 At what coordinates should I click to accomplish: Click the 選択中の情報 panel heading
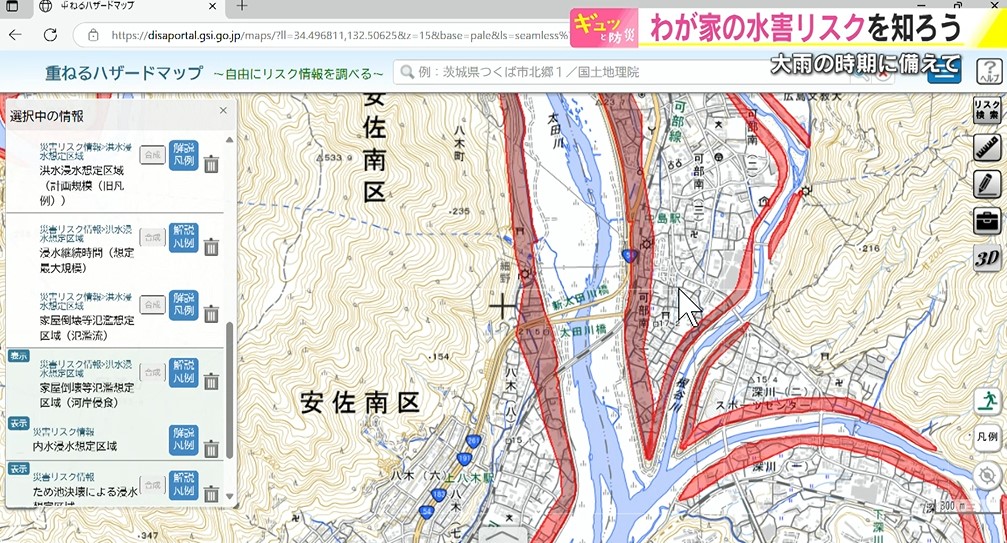coord(47,116)
